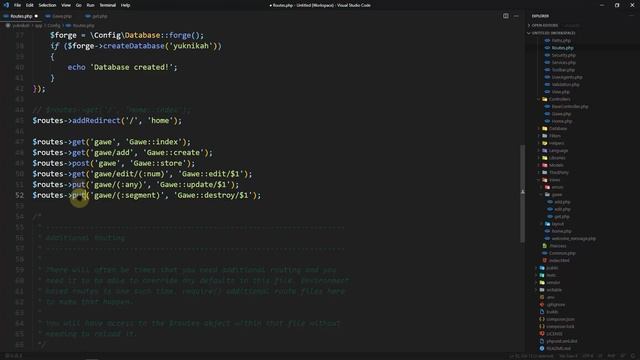The image size is (640, 360).
Task: Click the .env file icon
Action: pos(542,298)
